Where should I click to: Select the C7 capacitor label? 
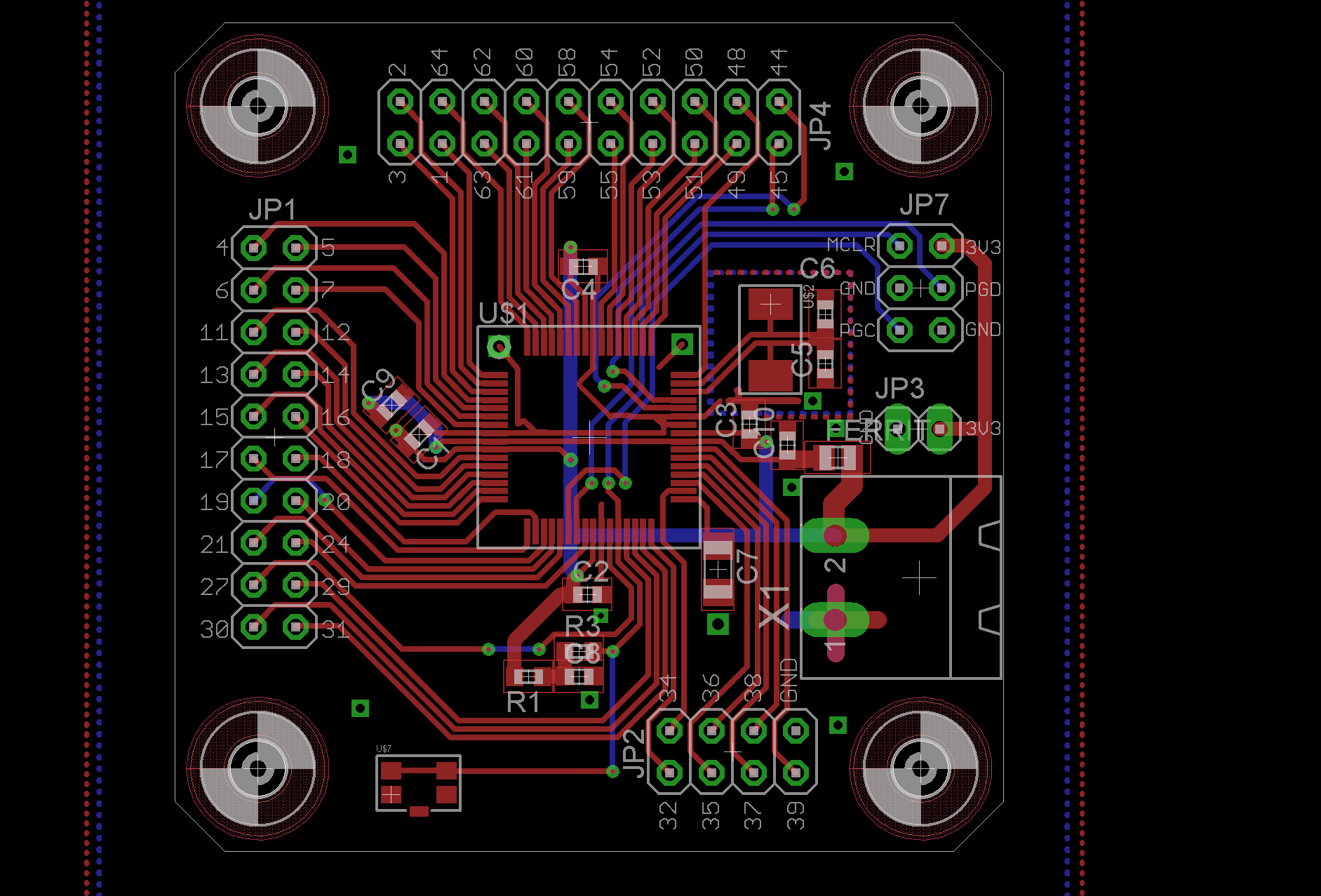(x=748, y=567)
